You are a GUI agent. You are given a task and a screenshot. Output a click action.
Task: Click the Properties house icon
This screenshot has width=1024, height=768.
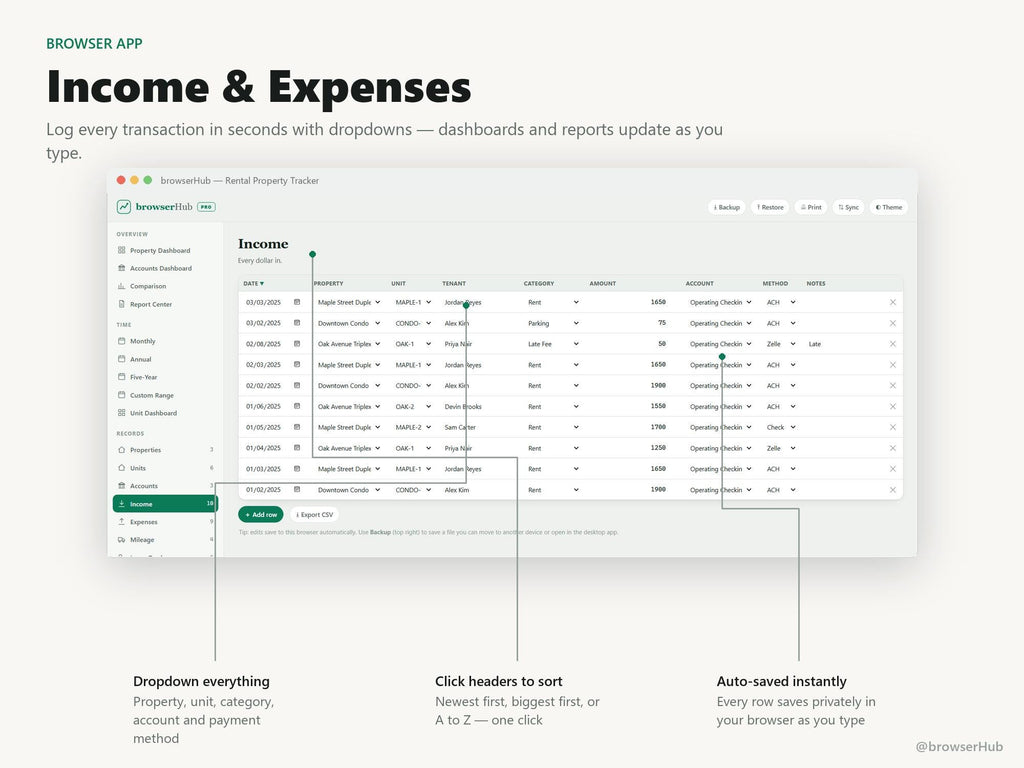[x=121, y=450]
